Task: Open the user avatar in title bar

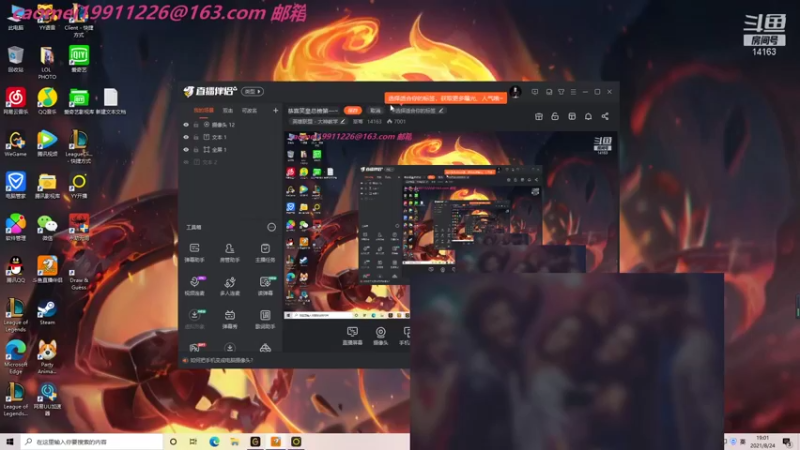Action: tap(515, 92)
